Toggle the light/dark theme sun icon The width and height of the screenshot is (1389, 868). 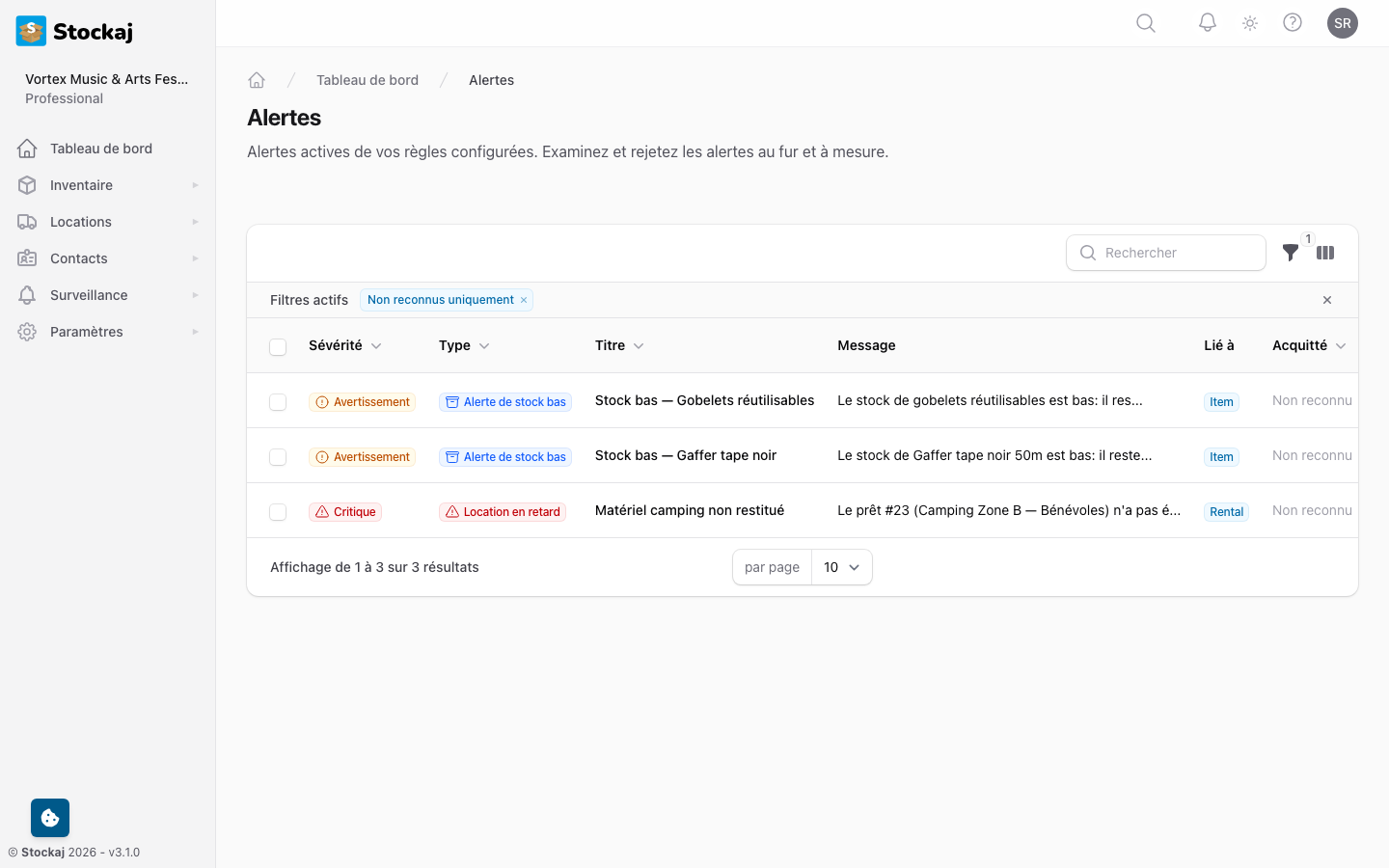coord(1249,22)
